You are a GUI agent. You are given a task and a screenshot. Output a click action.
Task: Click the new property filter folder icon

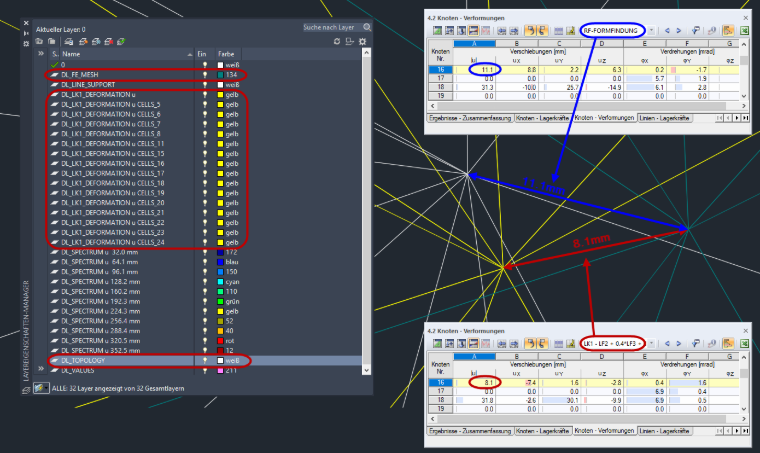[x=39, y=42]
